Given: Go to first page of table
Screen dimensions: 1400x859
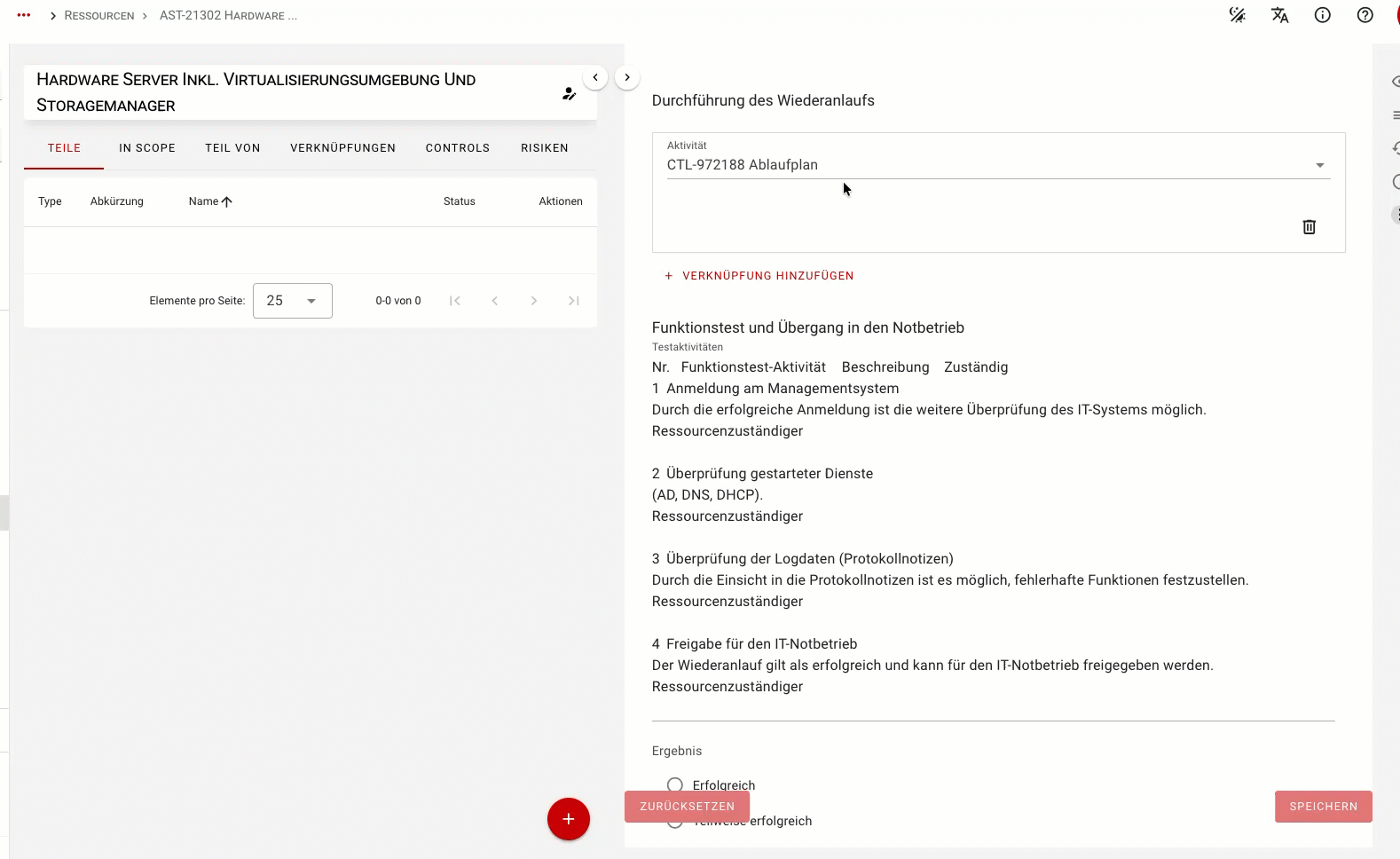Looking at the screenshot, I should (455, 301).
